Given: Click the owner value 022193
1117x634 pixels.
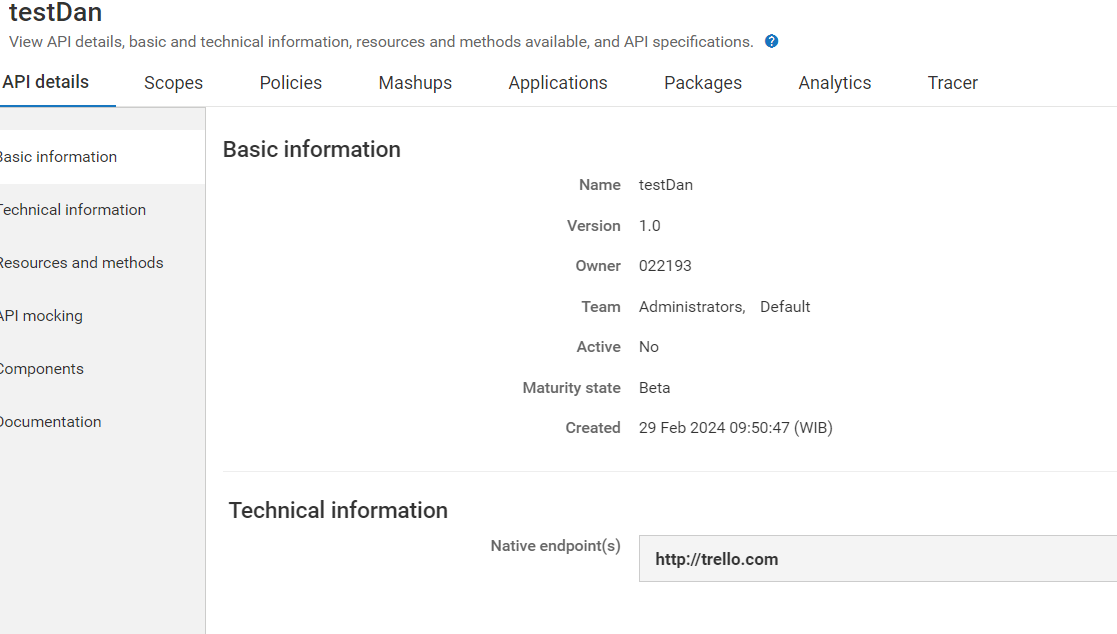Looking at the screenshot, I should 665,266.
